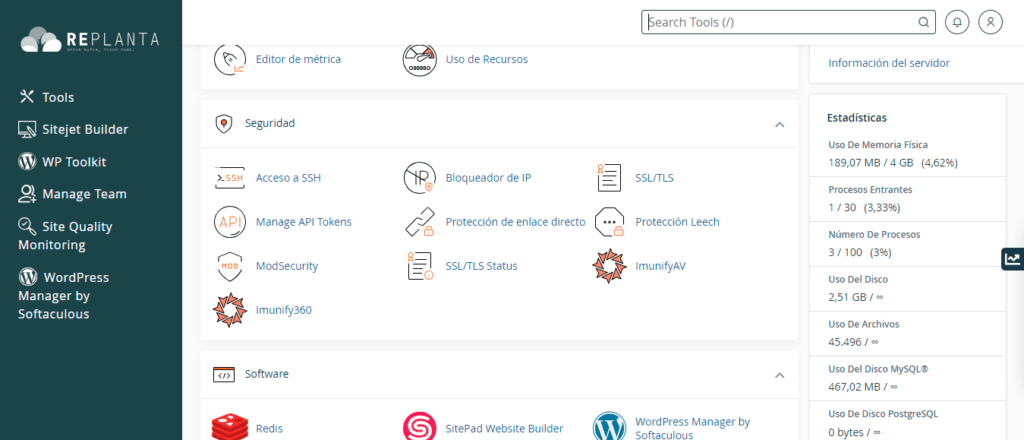Open the Uso de Recursos link
Screen dimensions: 1024x440
[x=487, y=59]
